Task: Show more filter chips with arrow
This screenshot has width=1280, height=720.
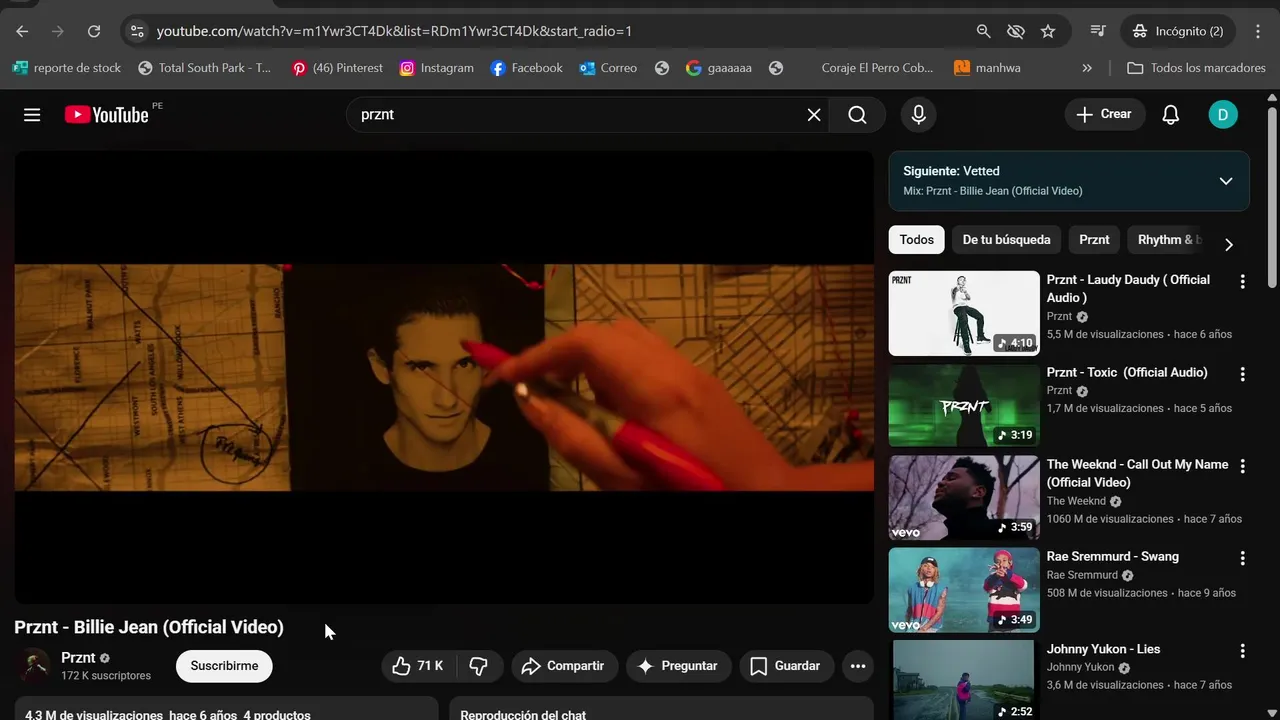Action: (1229, 245)
